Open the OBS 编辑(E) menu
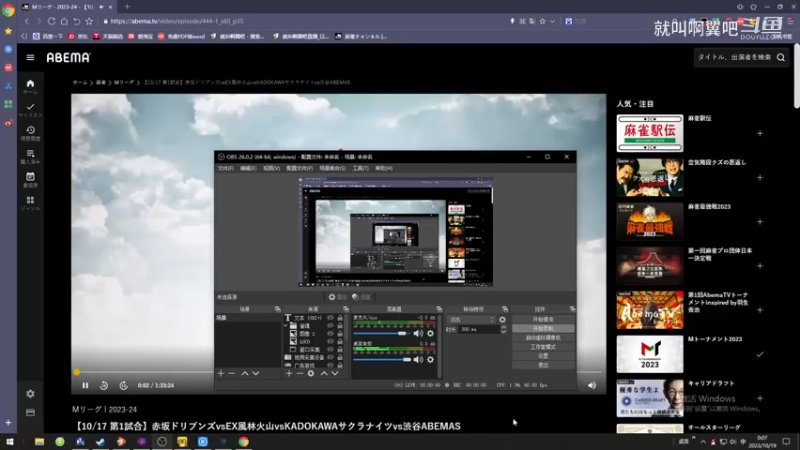This screenshot has height=450, width=800. coord(248,168)
